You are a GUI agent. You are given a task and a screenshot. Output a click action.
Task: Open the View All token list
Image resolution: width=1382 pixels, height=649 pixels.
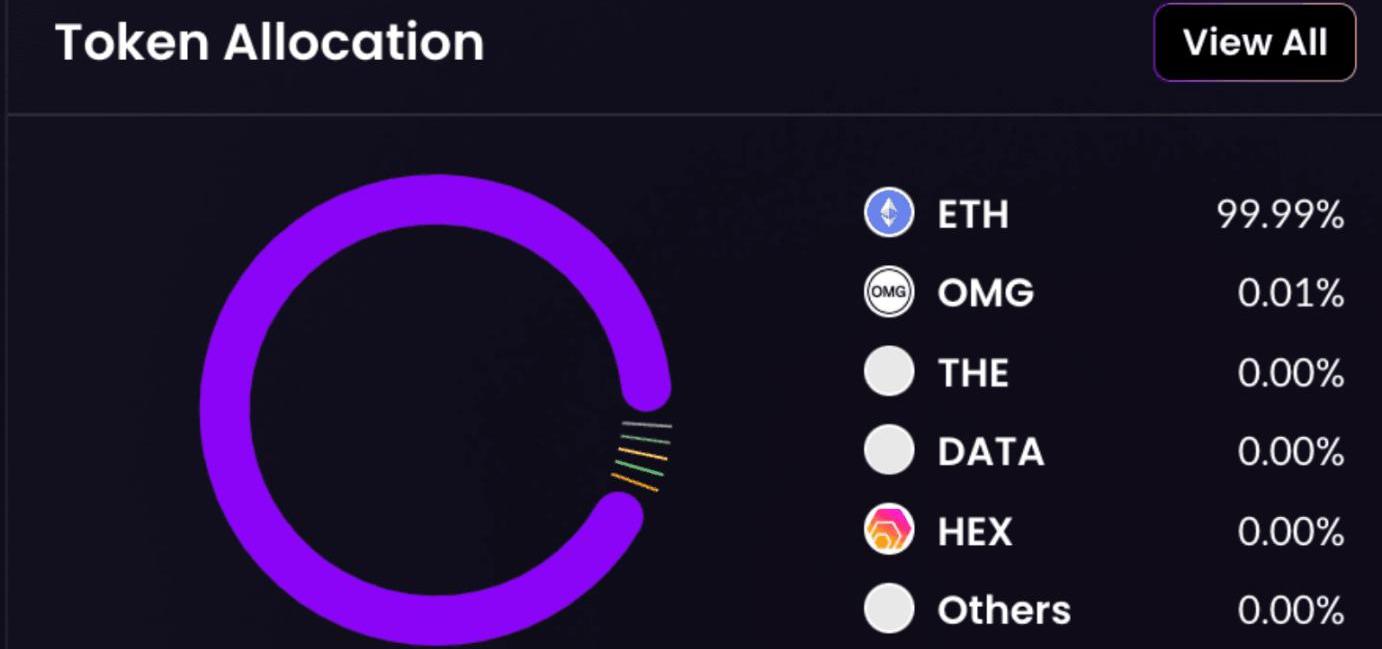point(1254,42)
